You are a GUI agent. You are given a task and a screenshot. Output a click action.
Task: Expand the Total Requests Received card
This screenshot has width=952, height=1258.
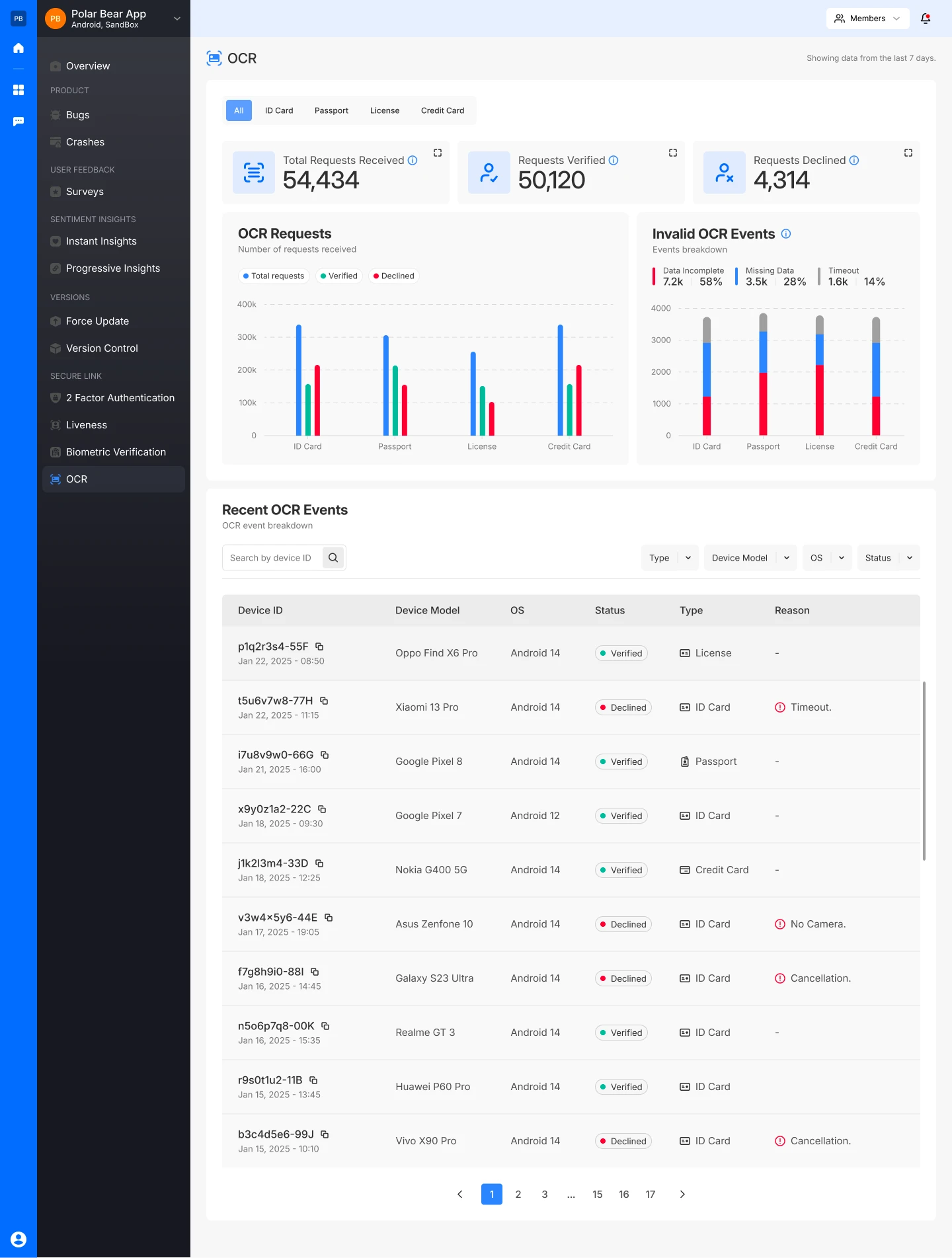click(x=438, y=153)
